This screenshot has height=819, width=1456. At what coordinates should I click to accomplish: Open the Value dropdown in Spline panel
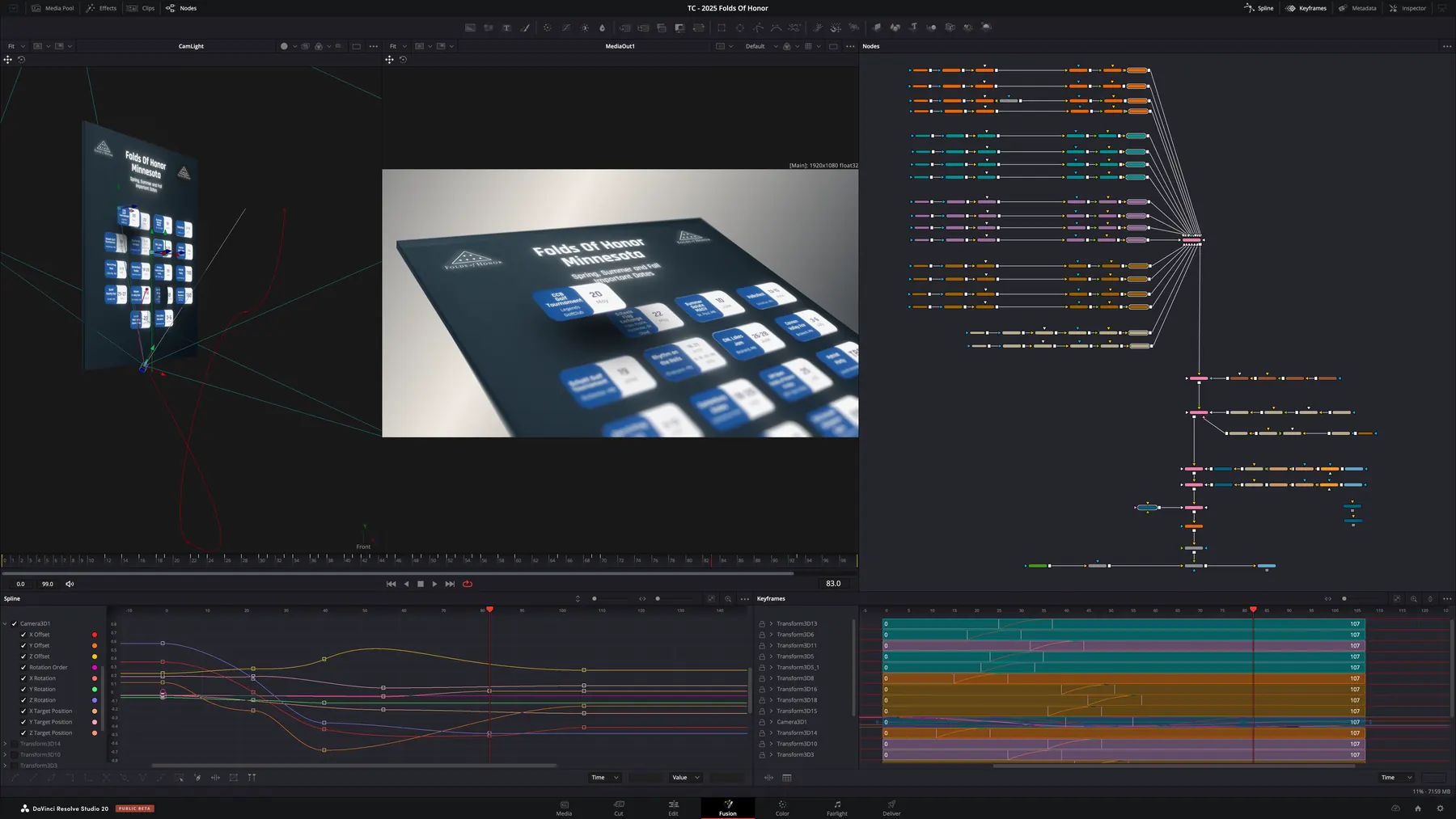coord(686,778)
